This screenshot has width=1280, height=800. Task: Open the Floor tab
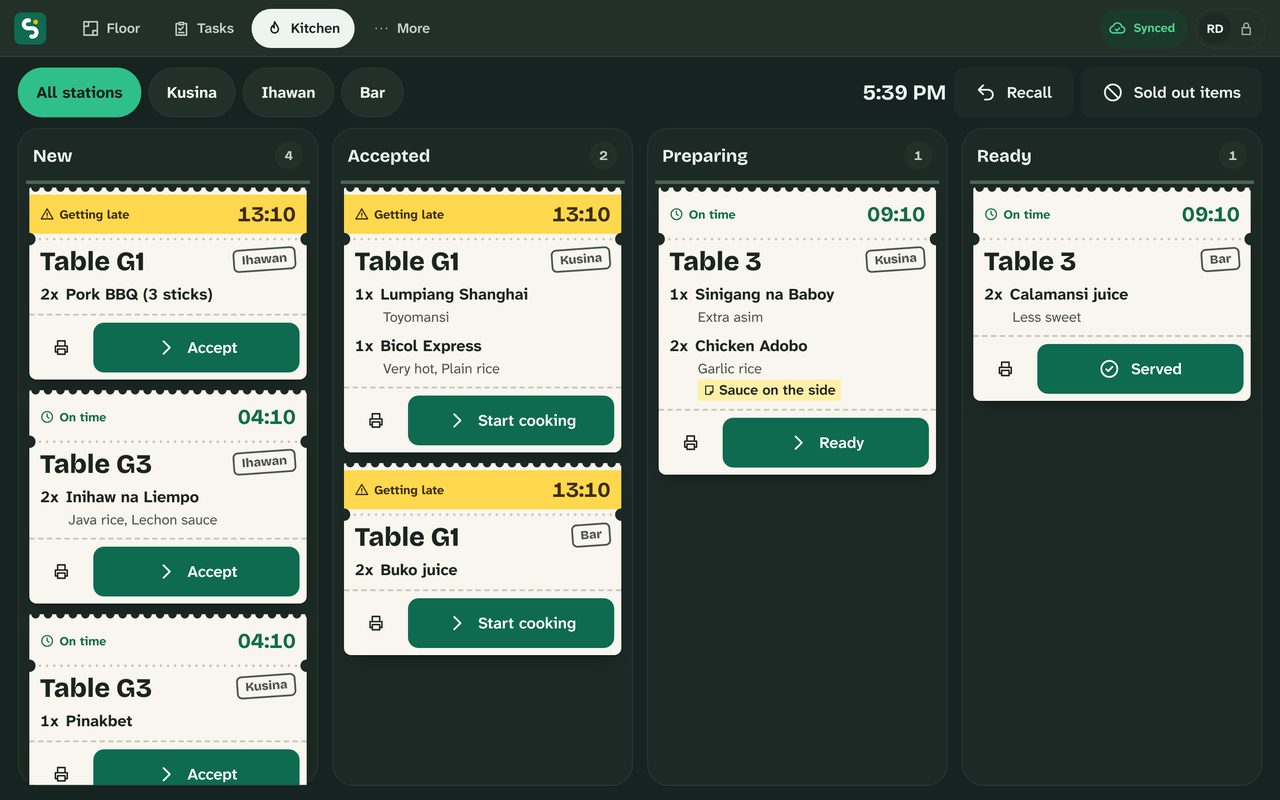pos(111,28)
